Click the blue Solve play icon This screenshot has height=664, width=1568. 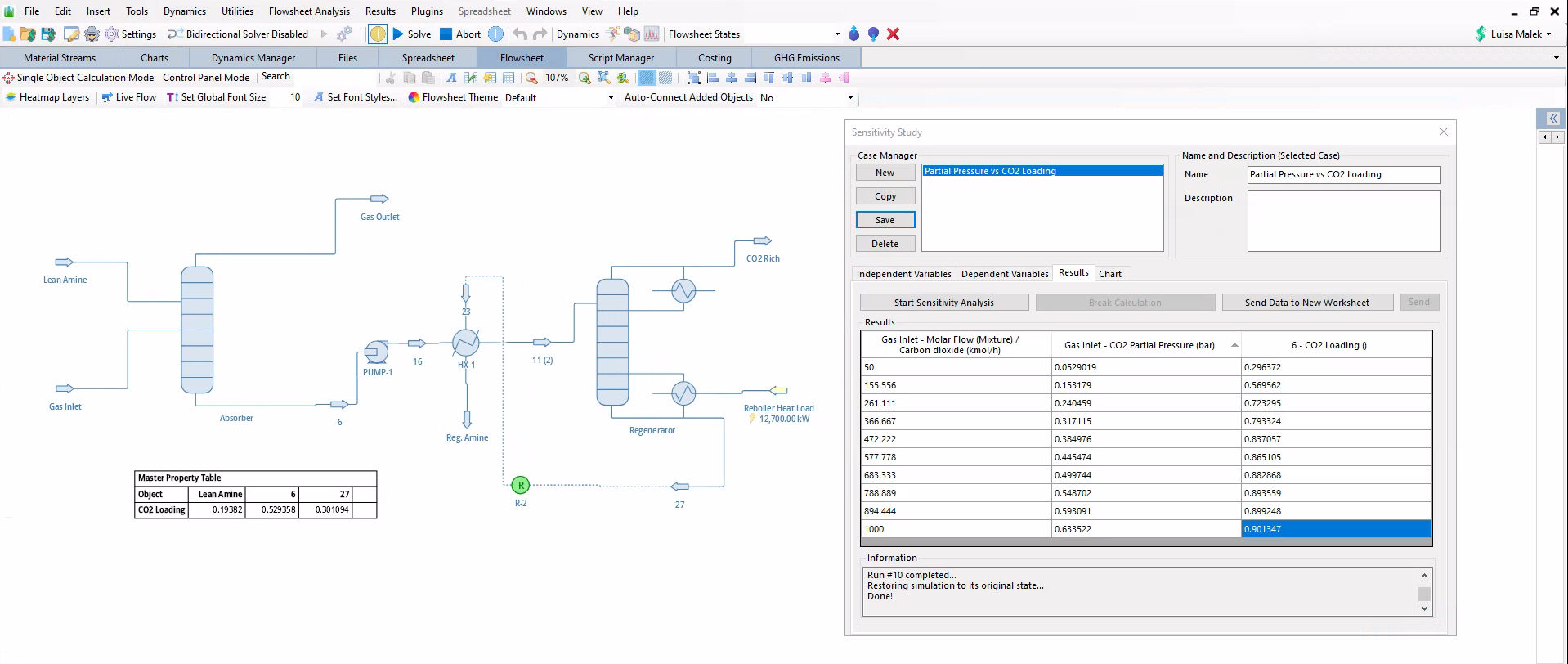point(398,34)
